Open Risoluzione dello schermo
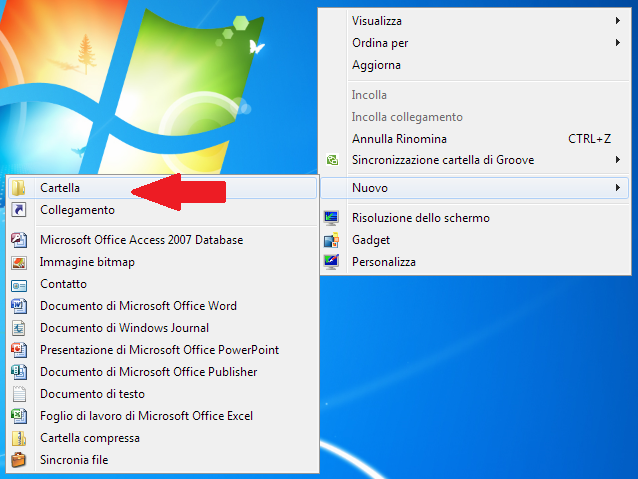The image size is (638, 479). 474,218
